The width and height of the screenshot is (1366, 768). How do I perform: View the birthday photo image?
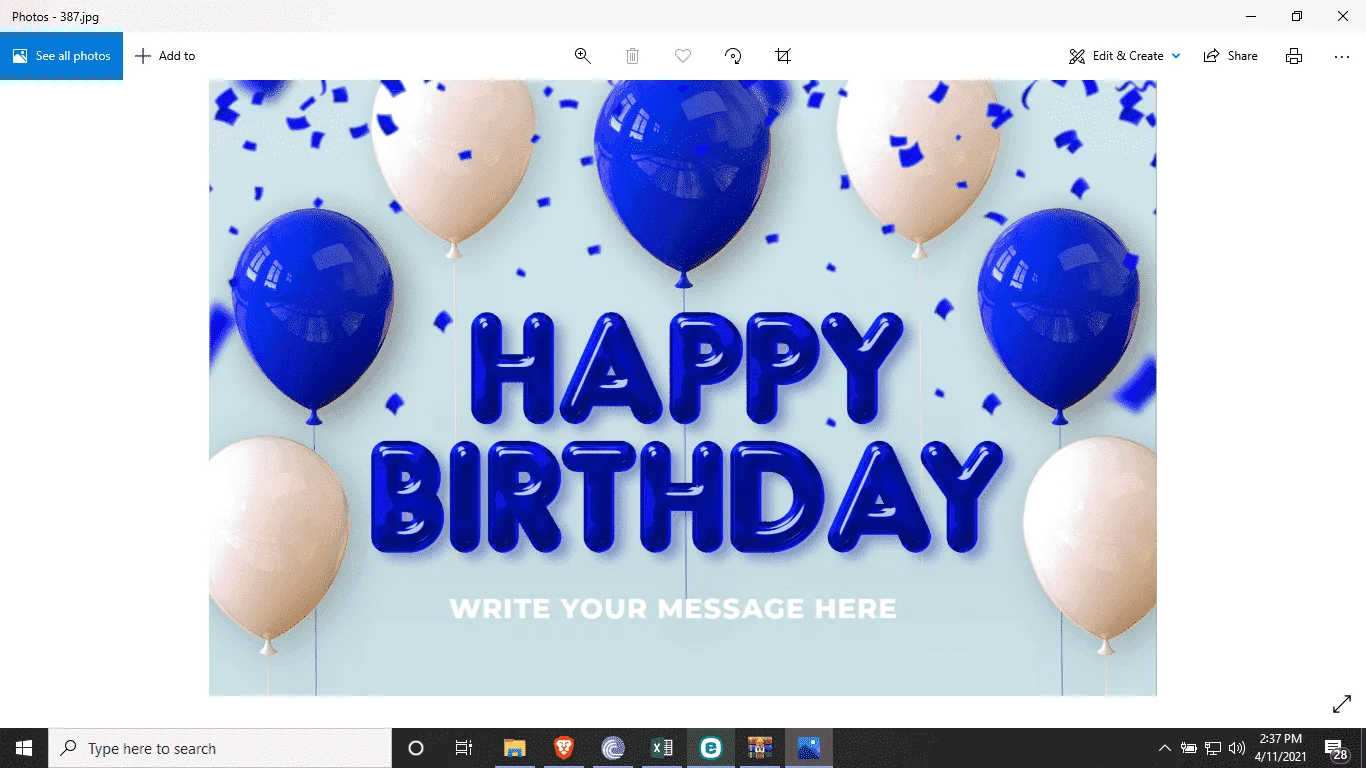pyautogui.click(x=683, y=388)
